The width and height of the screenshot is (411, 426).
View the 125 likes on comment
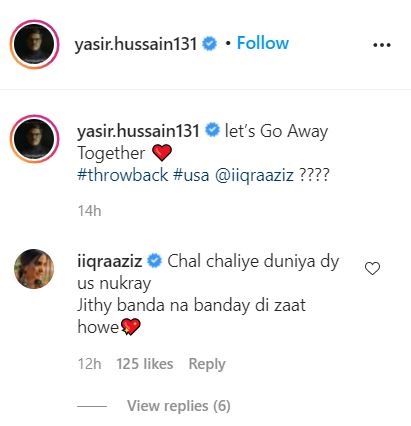[145, 364]
